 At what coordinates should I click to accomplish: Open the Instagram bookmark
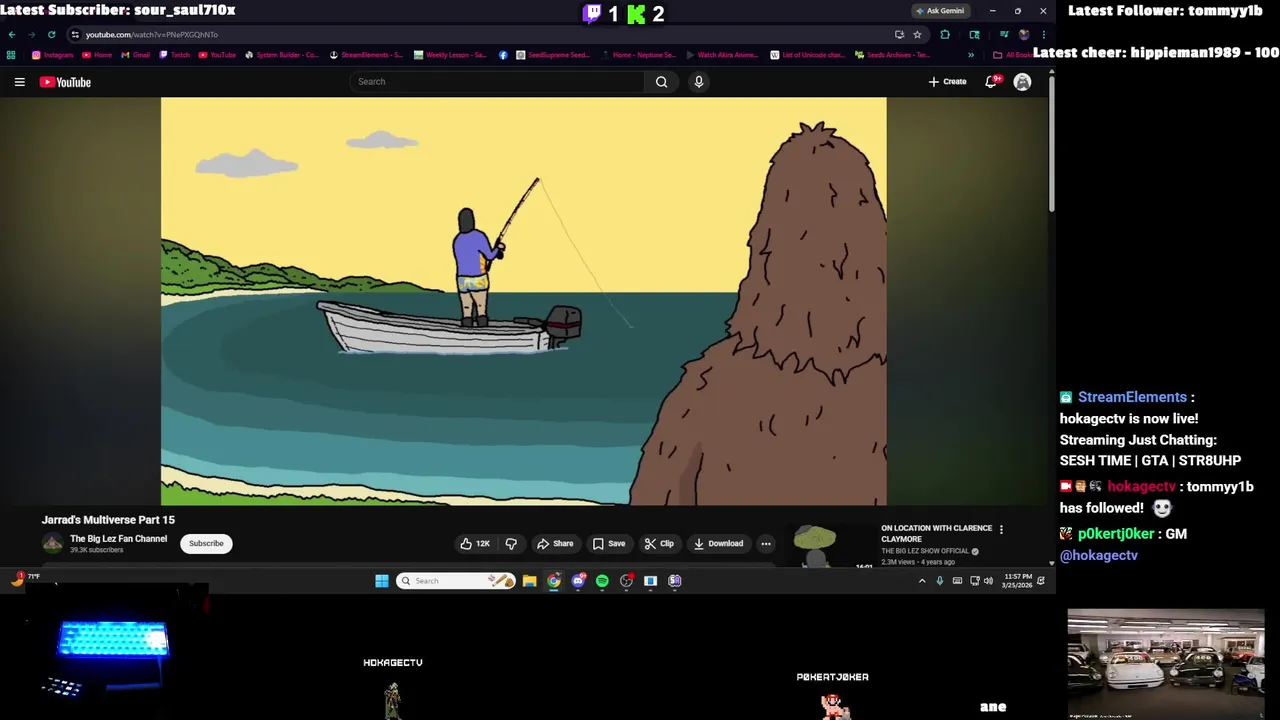pyautogui.click(x=53, y=55)
